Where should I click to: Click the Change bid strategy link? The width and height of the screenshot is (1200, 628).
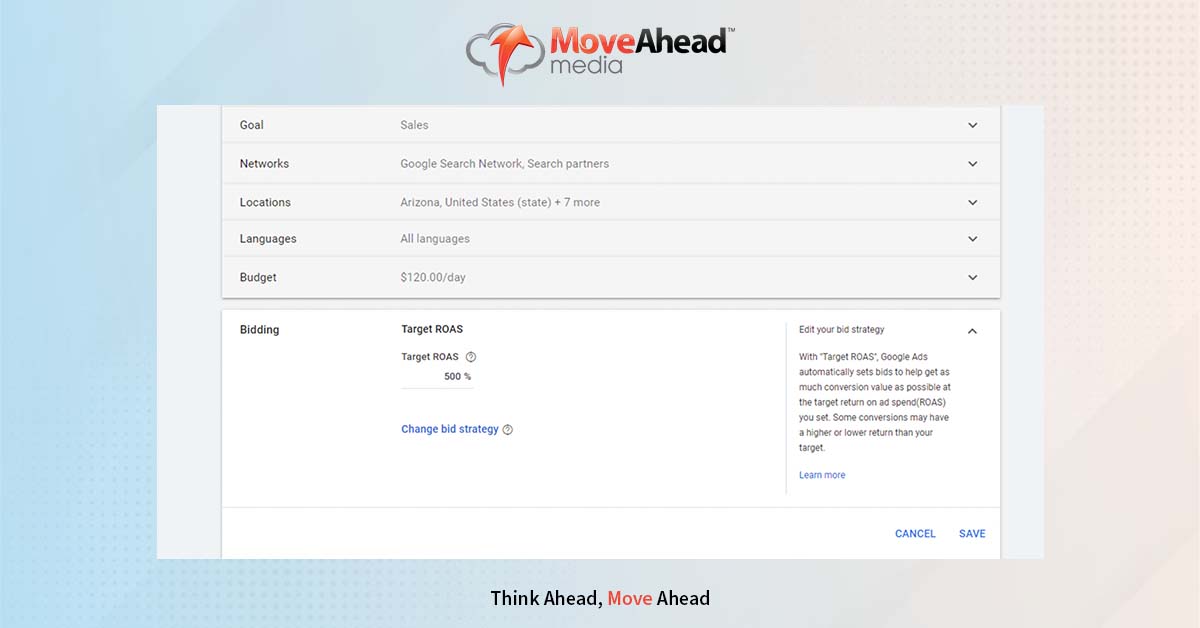[x=450, y=429]
